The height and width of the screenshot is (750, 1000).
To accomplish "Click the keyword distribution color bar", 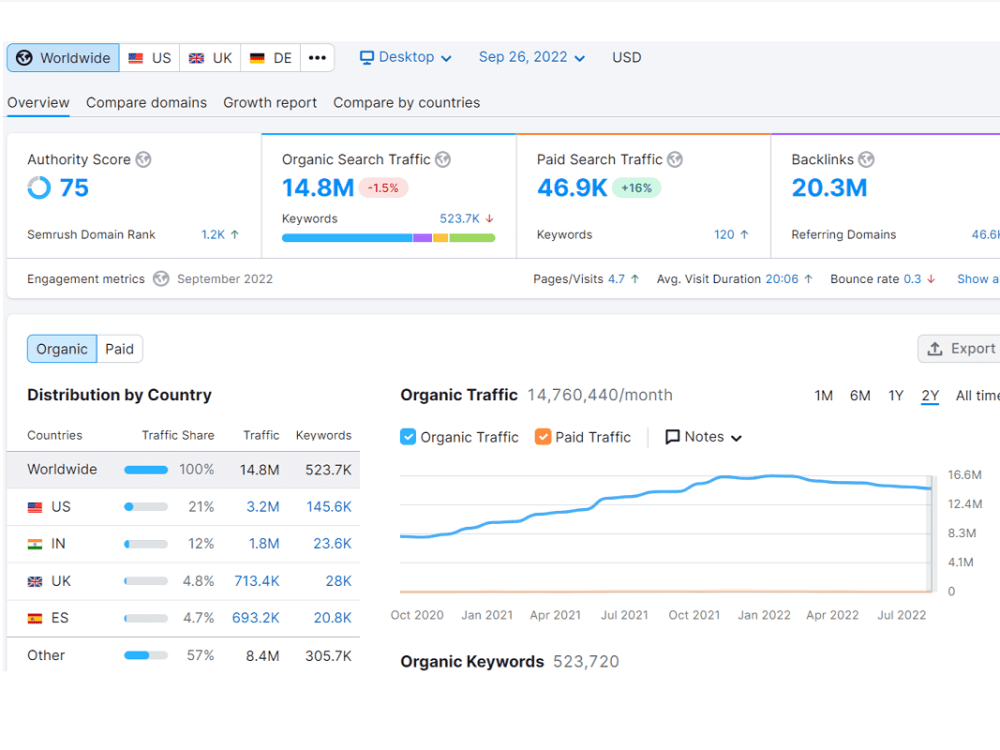I will (x=388, y=238).
